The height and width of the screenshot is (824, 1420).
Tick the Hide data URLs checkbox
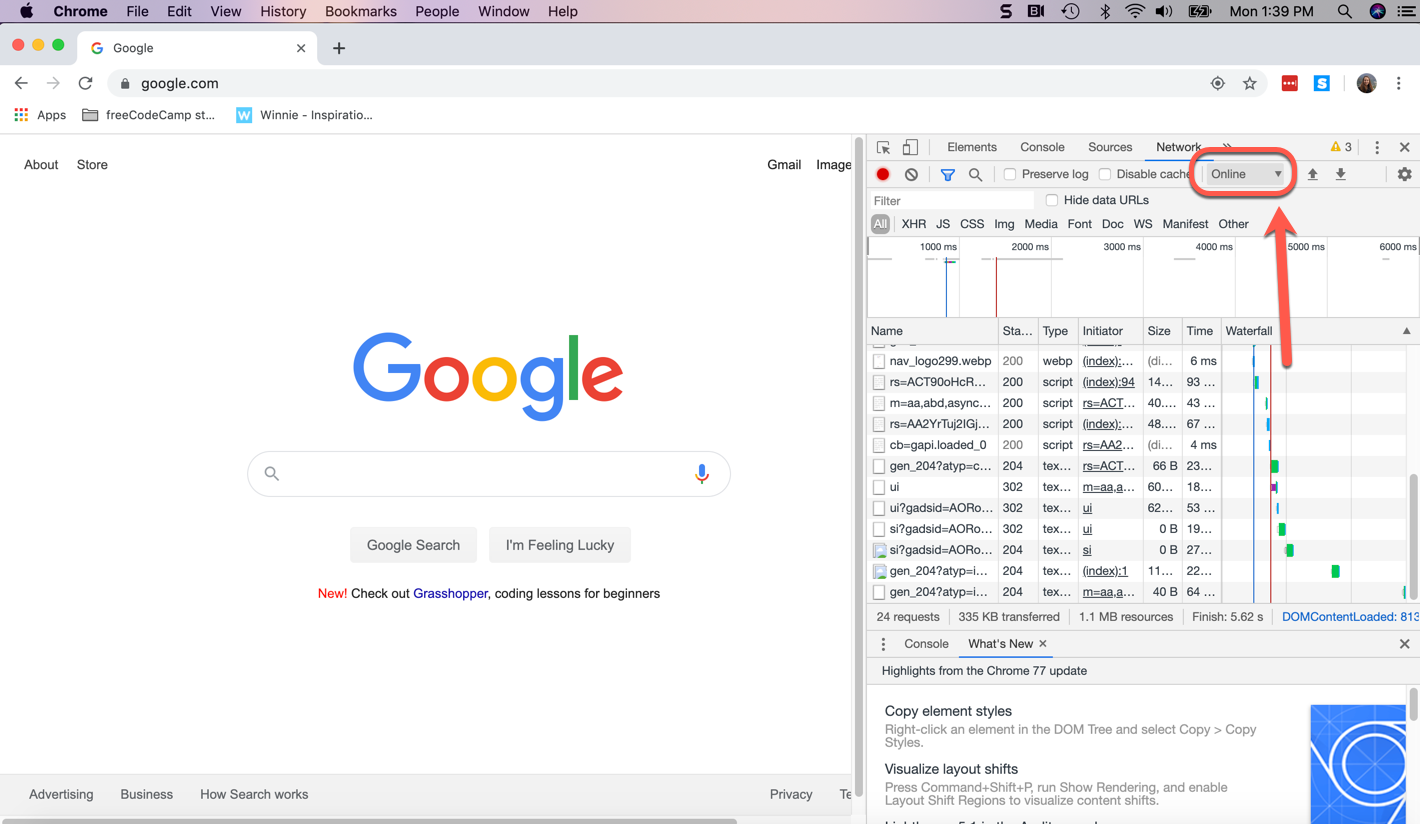[x=1052, y=200]
